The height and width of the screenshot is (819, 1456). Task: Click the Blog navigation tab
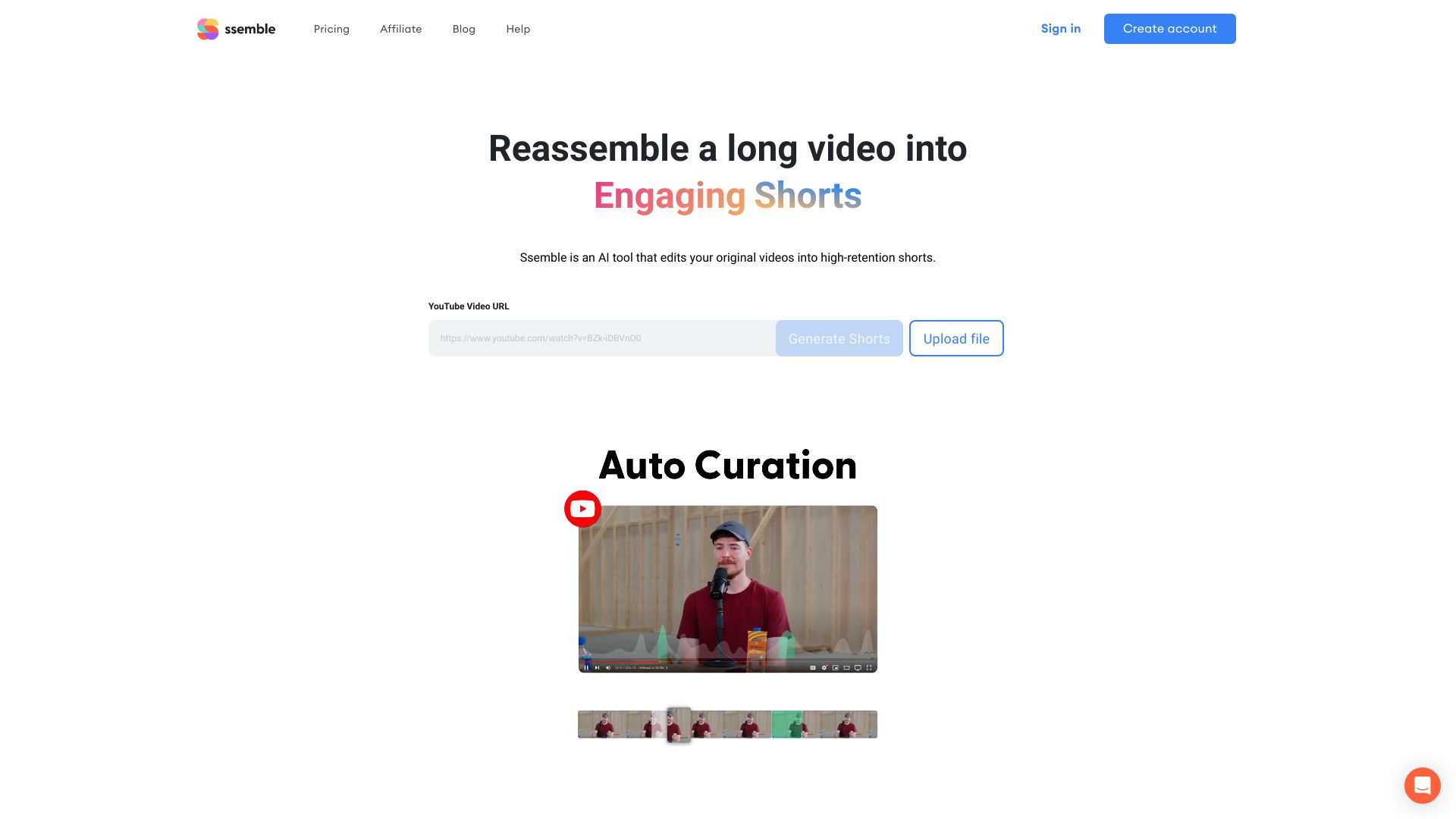point(464,28)
